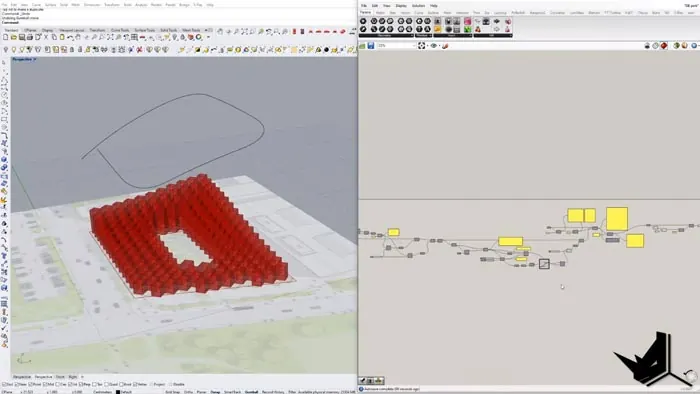Screen dimensions: 700x394
Task: Toggle Record History in status bar
Action: click(273, 392)
